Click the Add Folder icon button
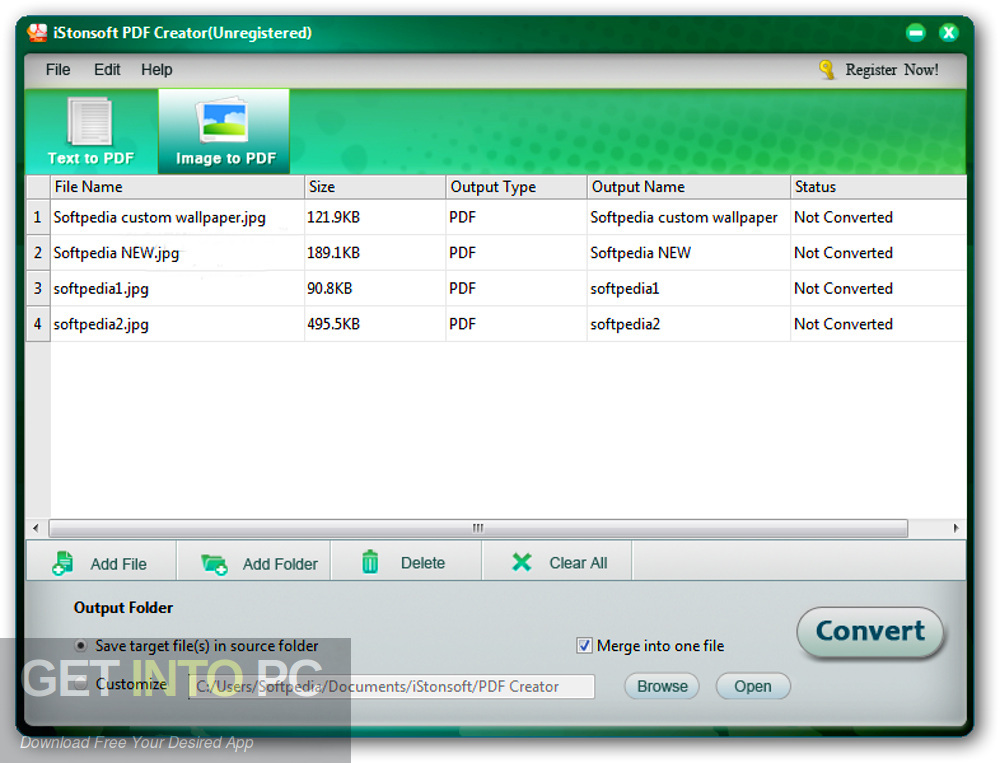Screen dimensions: 1000x763 click(x=254, y=563)
